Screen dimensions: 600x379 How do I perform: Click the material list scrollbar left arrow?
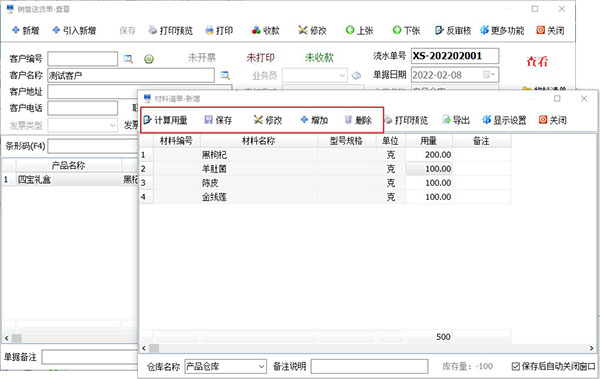pyautogui.click(x=144, y=348)
